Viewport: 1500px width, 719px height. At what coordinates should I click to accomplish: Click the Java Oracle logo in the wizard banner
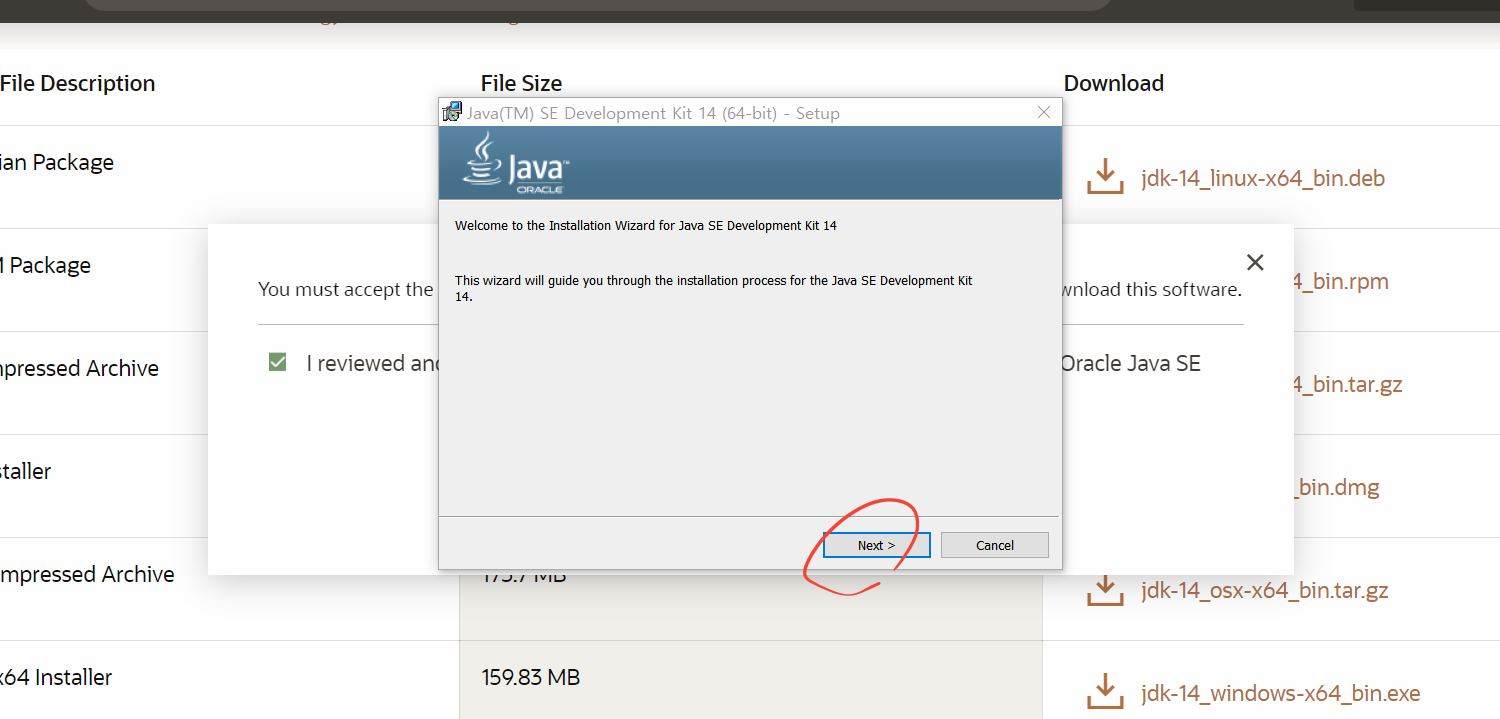pyautogui.click(x=516, y=163)
